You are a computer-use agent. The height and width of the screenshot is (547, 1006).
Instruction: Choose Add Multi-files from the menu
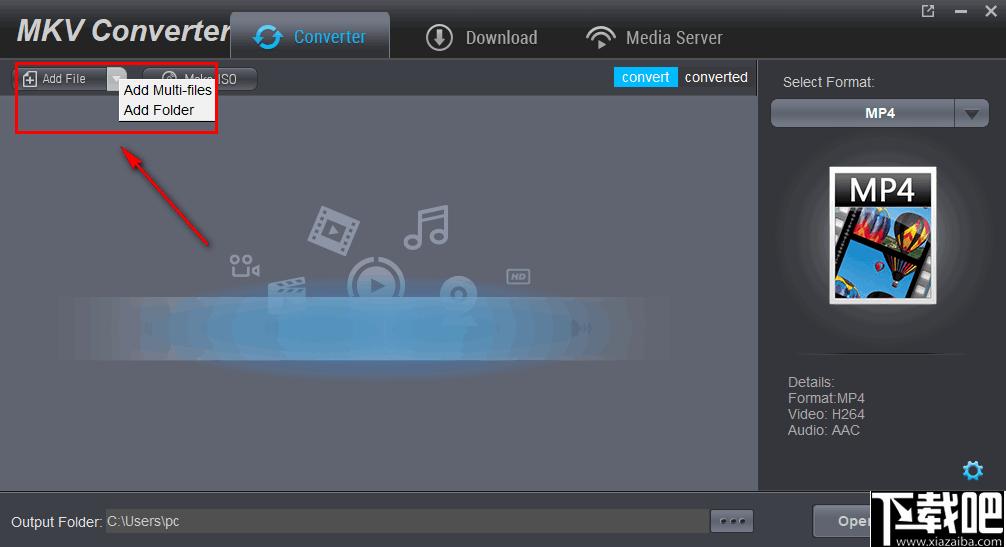click(167, 90)
